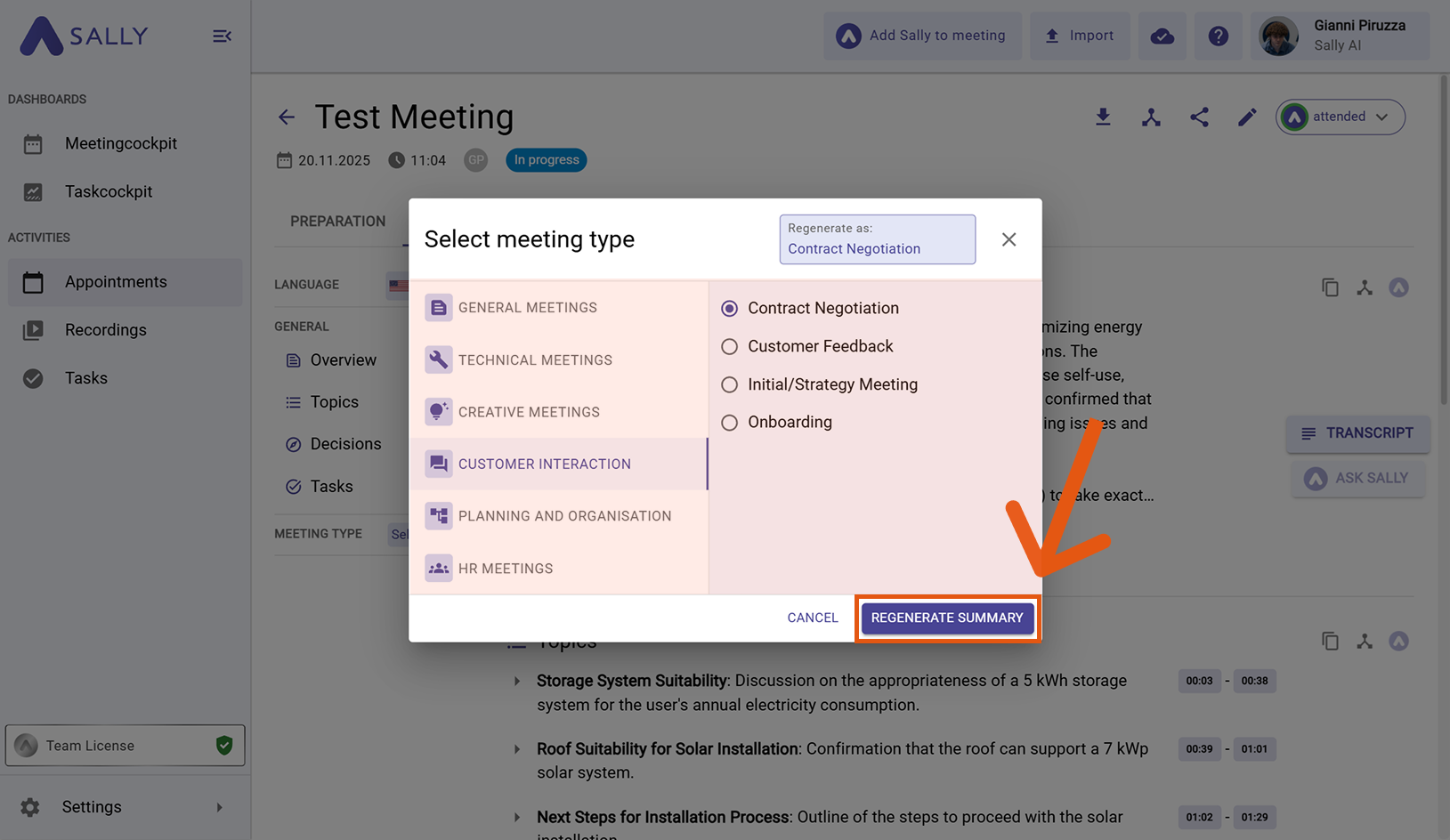
Task: Click the back arrow beside Test Meeting
Action: pyautogui.click(x=287, y=117)
